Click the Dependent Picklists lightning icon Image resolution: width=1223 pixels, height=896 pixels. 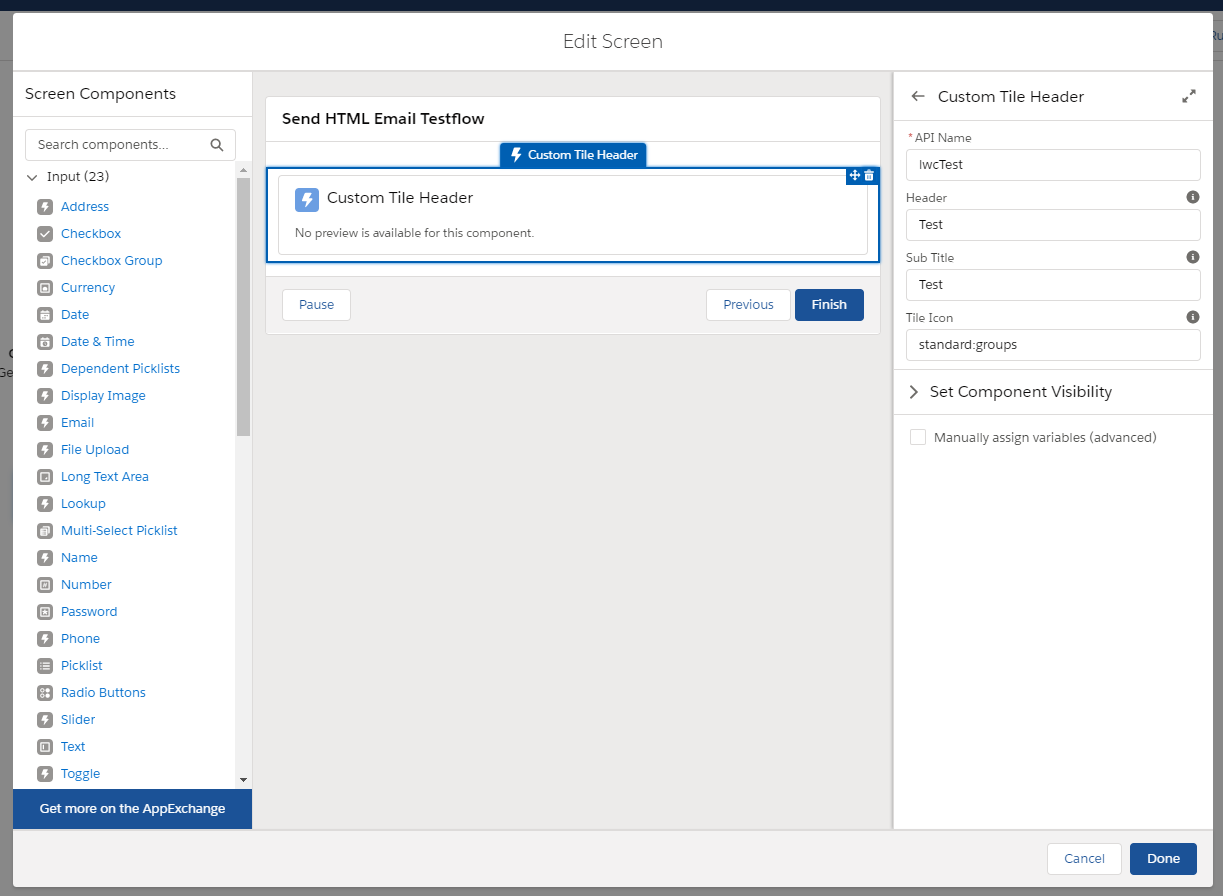point(44,369)
